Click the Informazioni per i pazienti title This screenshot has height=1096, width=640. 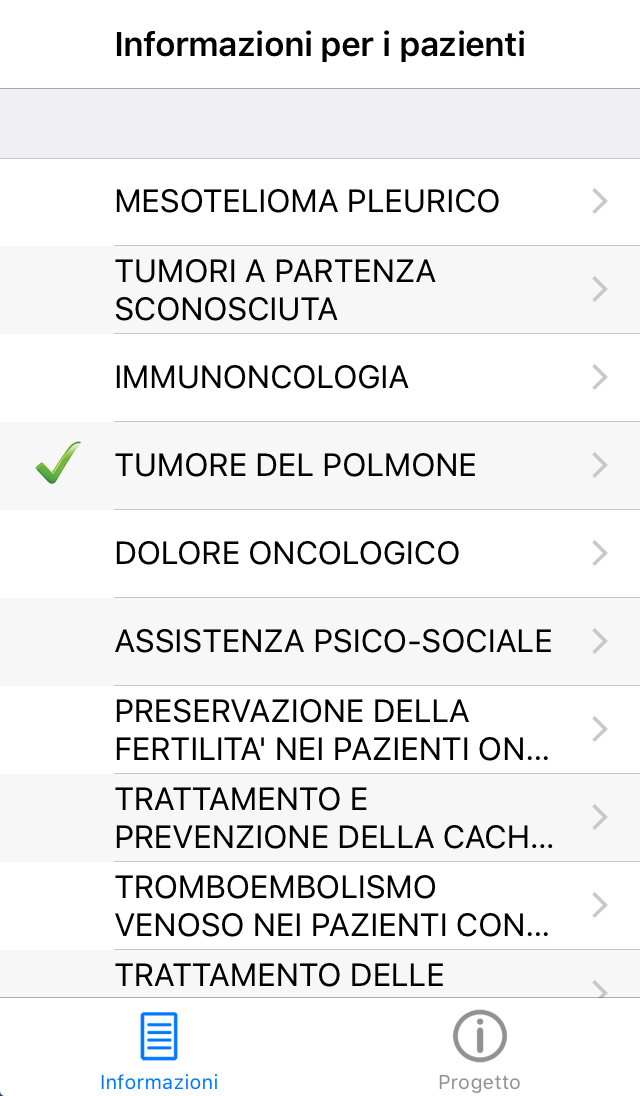[x=320, y=45]
